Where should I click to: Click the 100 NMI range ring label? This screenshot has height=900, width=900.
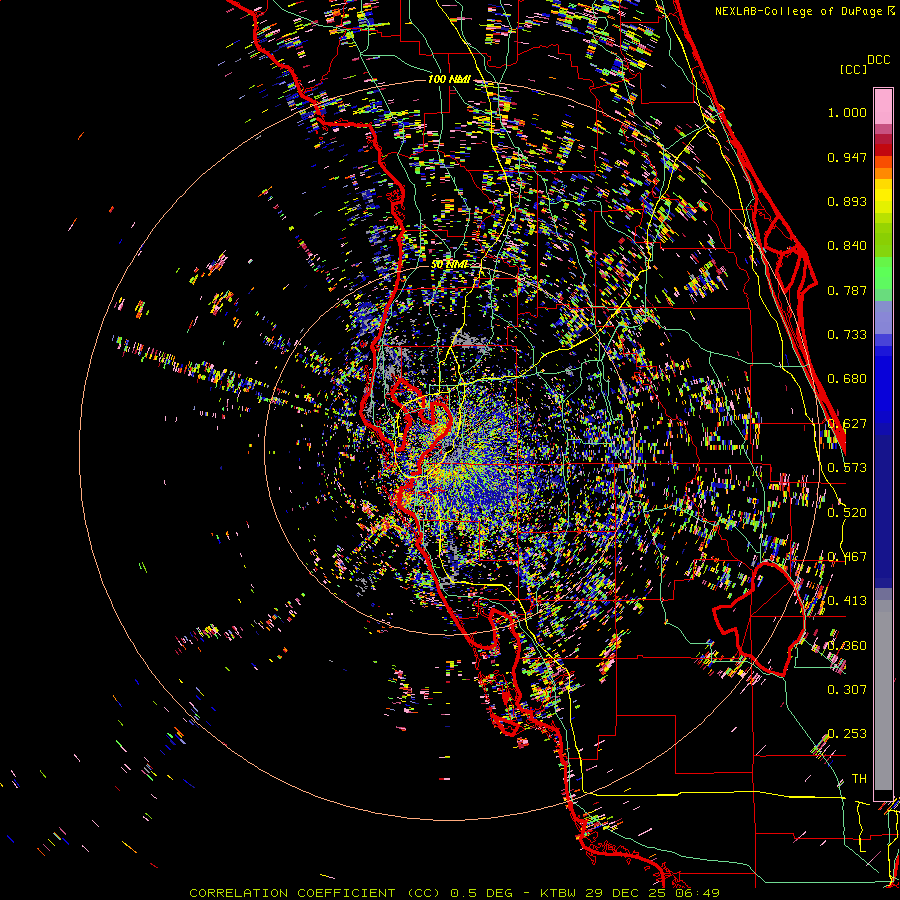(x=449, y=79)
